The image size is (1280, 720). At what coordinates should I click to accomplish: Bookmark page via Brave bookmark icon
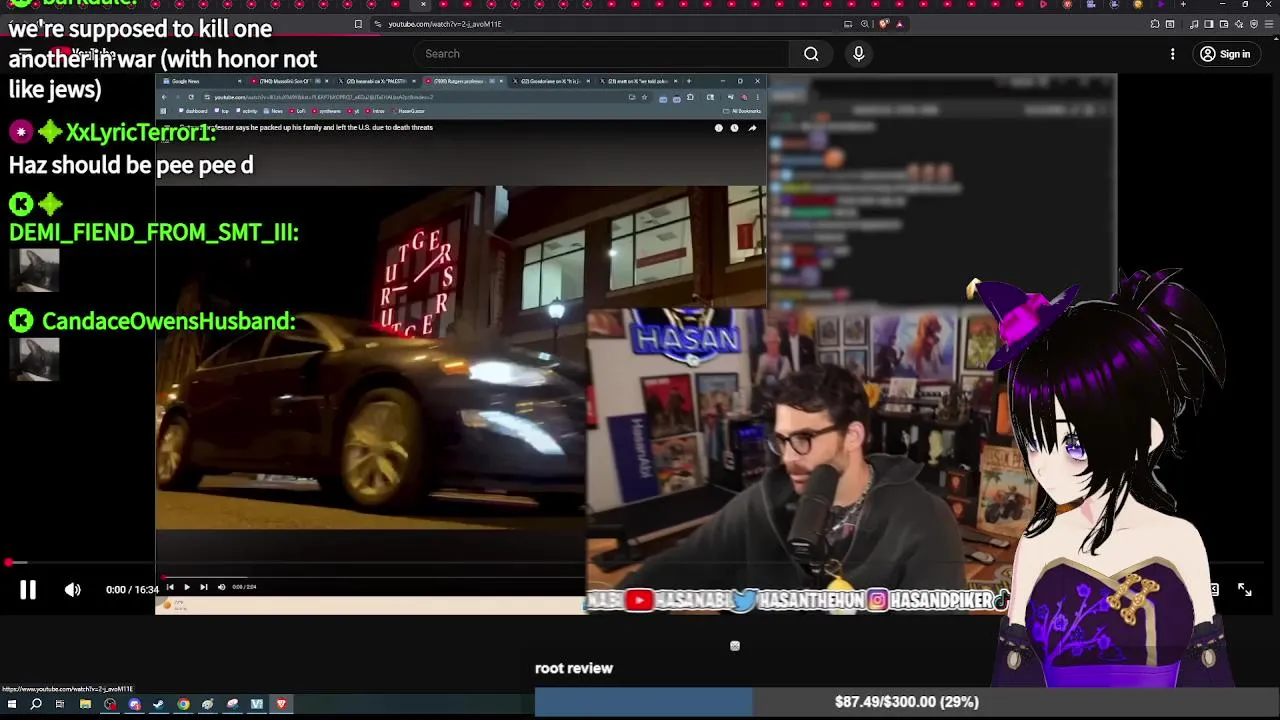tap(358, 24)
